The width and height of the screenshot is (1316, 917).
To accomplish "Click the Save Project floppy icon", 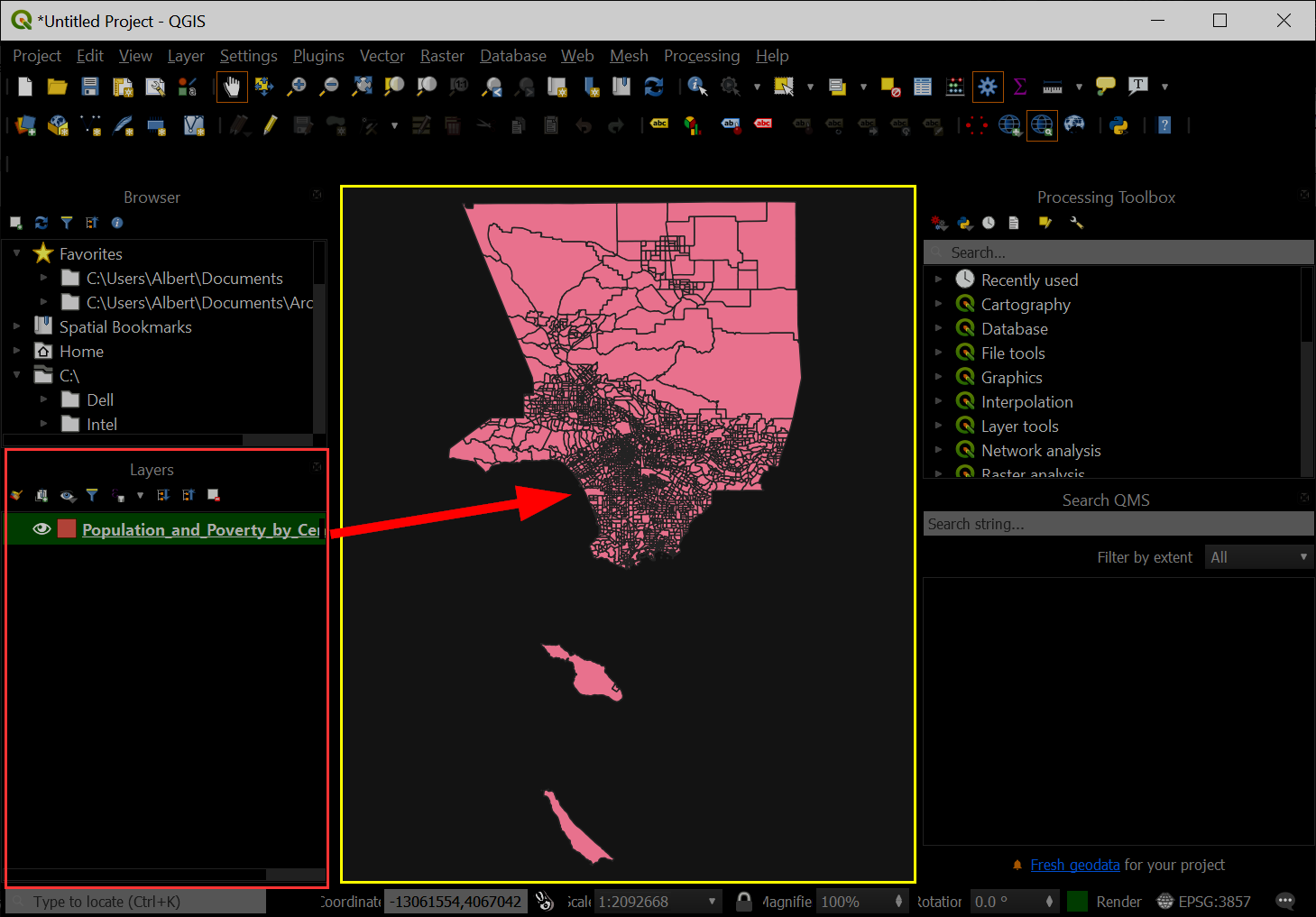I will click(89, 87).
